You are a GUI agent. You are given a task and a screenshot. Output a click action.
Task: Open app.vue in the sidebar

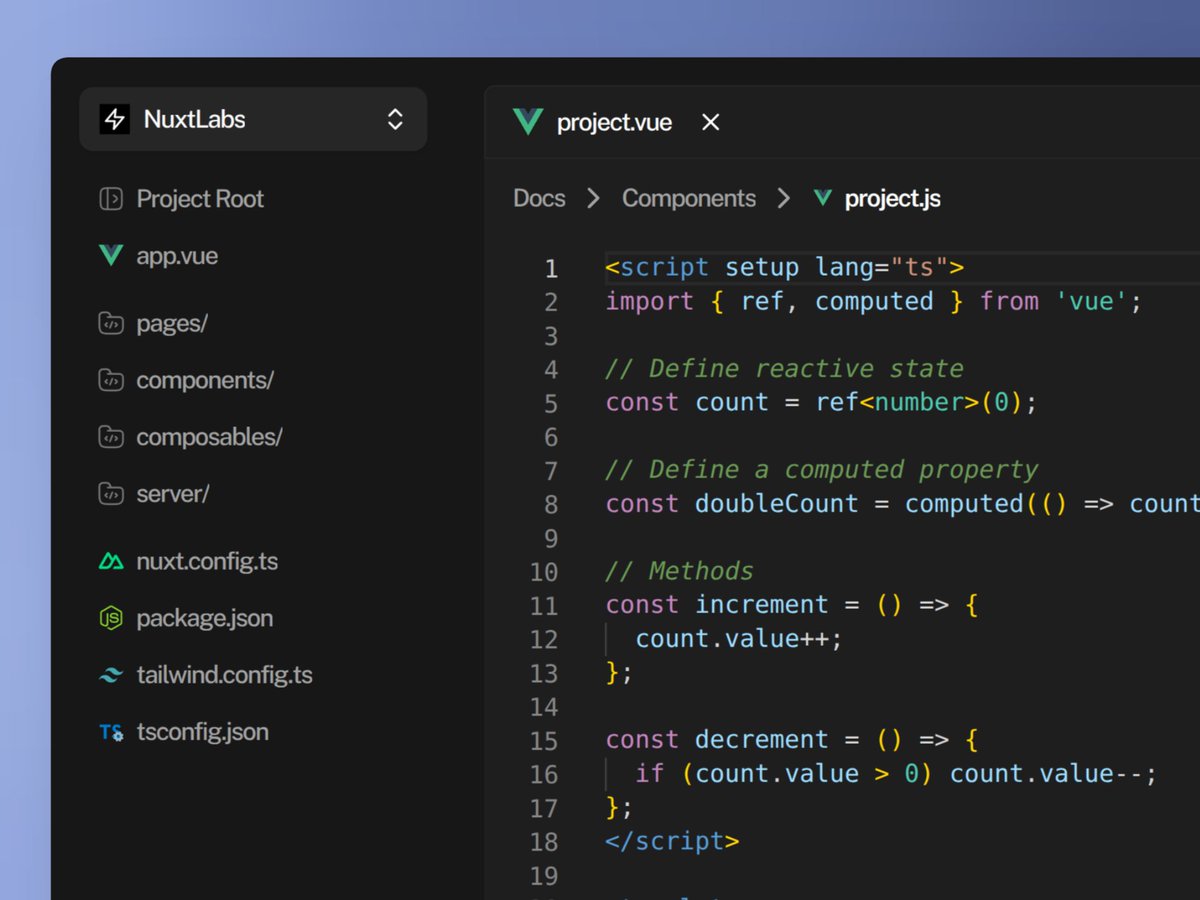(x=177, y=256)
